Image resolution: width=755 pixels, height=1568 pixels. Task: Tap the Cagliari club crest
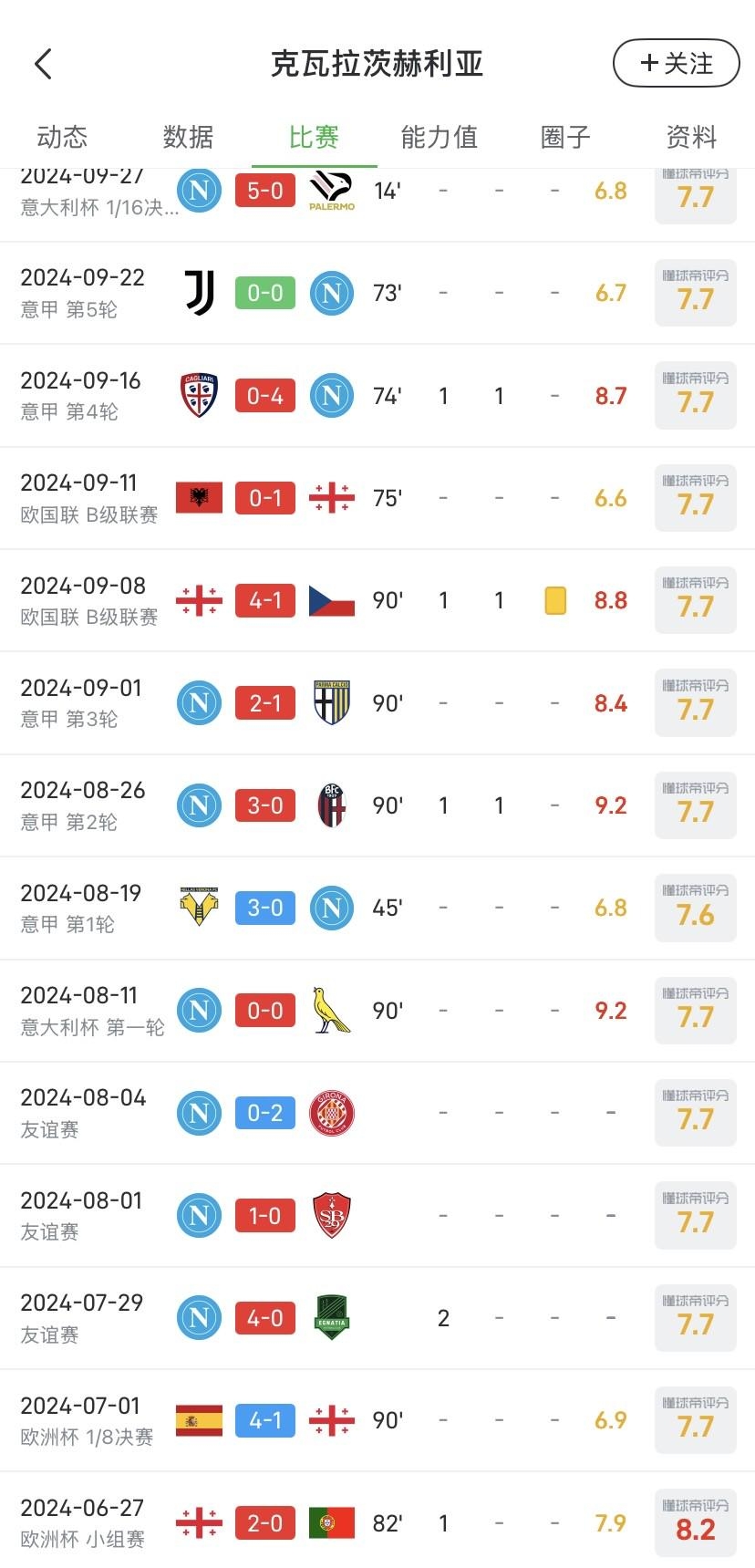tap(199, 396)
